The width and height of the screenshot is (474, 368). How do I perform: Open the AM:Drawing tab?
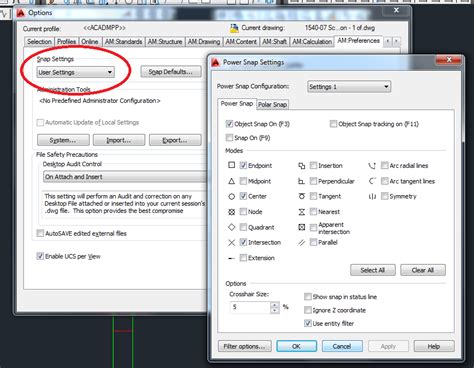[x=204, y=42]
